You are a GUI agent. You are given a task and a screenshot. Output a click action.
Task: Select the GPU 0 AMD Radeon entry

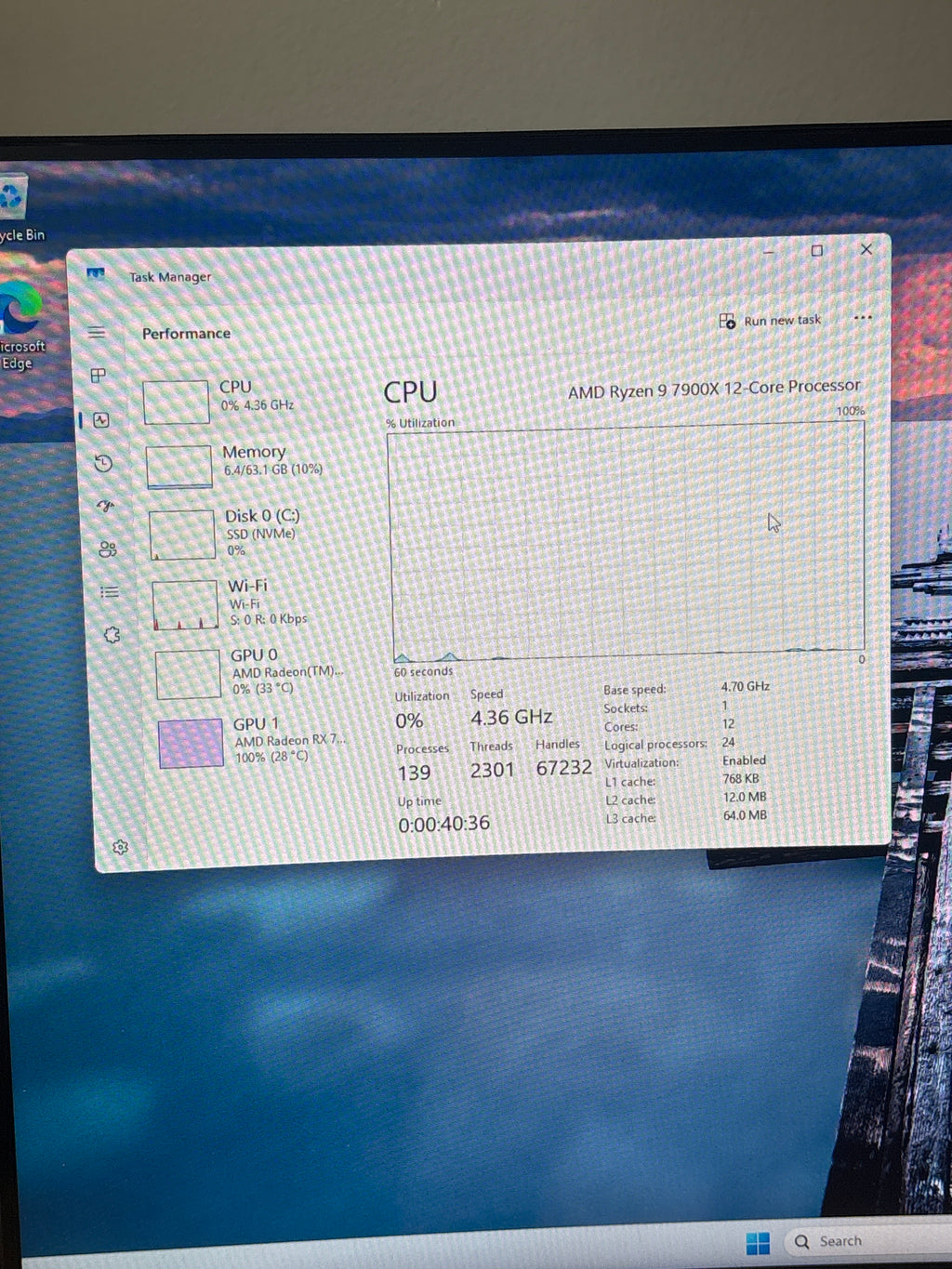coord(255,673)
